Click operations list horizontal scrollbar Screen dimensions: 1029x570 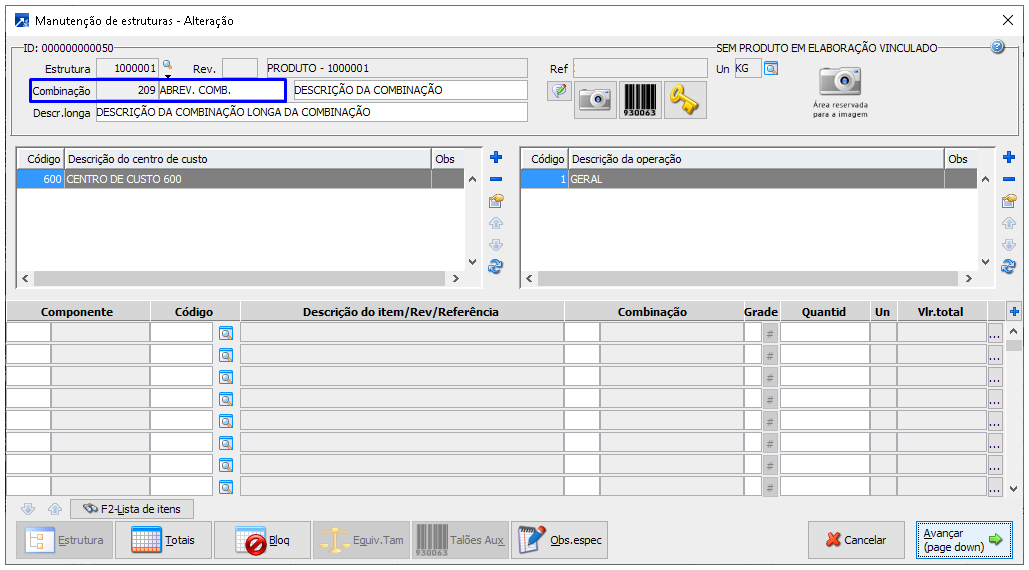(748, 278)
